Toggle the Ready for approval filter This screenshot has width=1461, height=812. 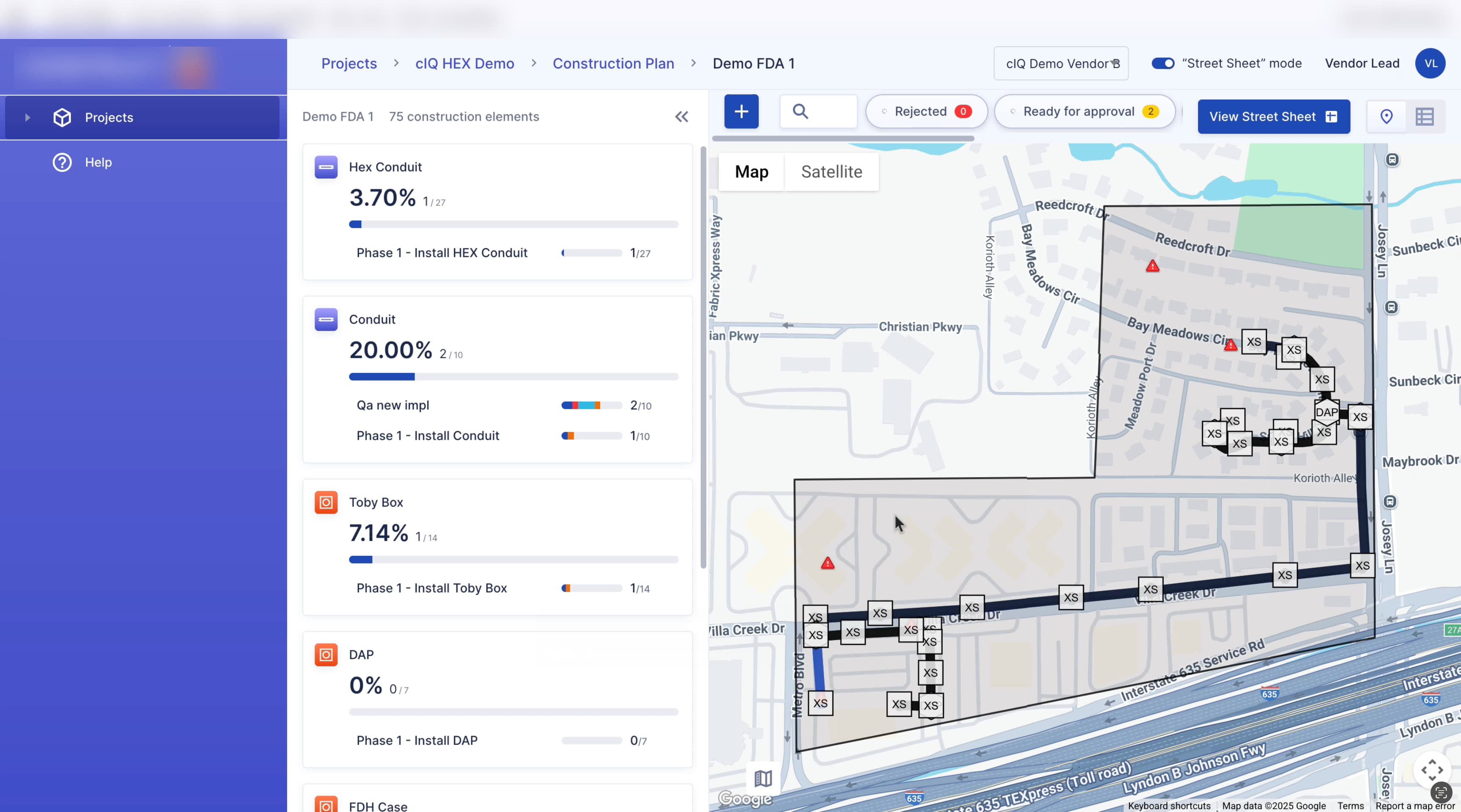click(1085, 112)
